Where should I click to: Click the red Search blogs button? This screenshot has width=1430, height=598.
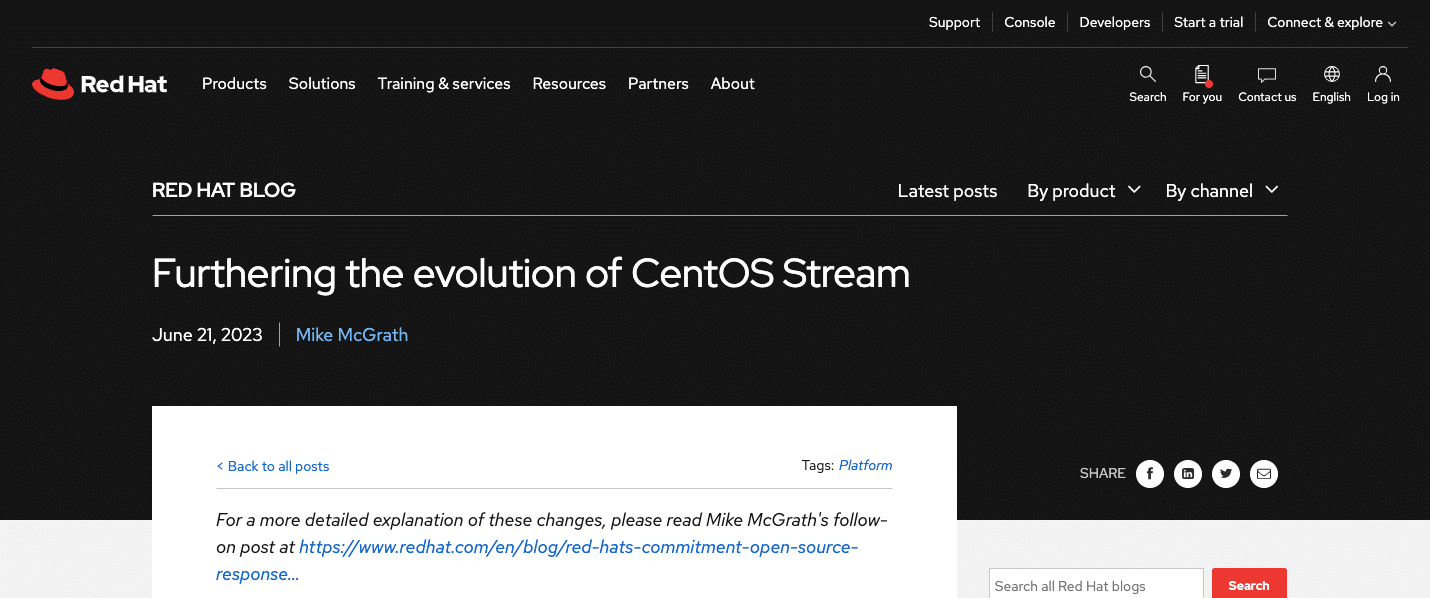click(1249, 585)
